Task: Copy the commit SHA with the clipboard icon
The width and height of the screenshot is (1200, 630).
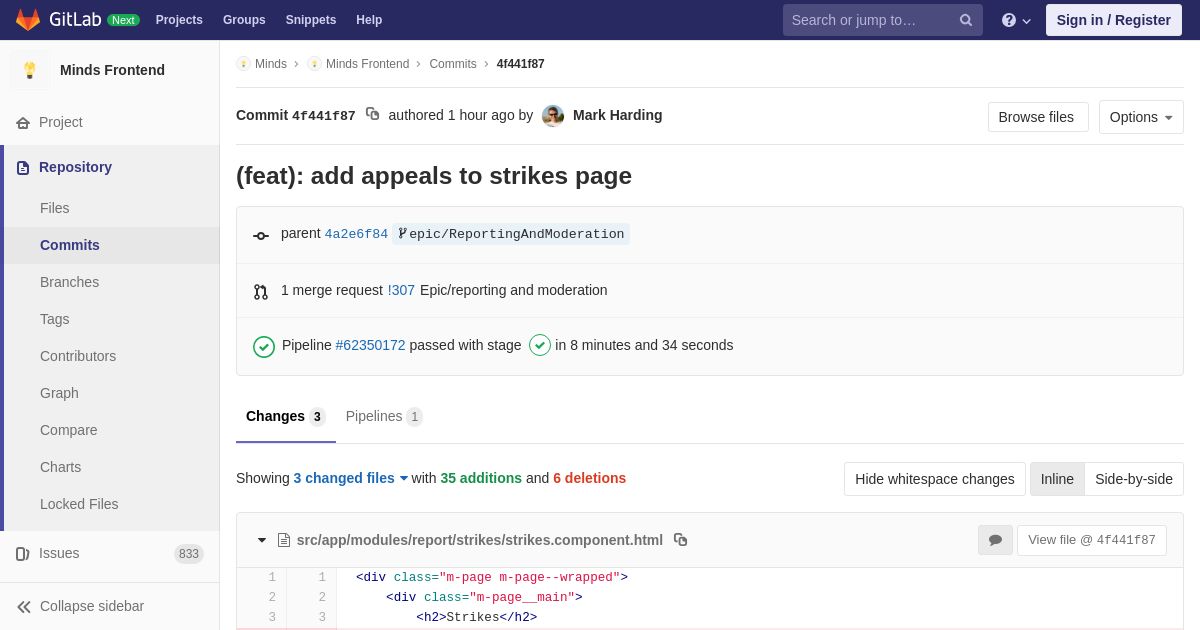Action: (372, 114)
